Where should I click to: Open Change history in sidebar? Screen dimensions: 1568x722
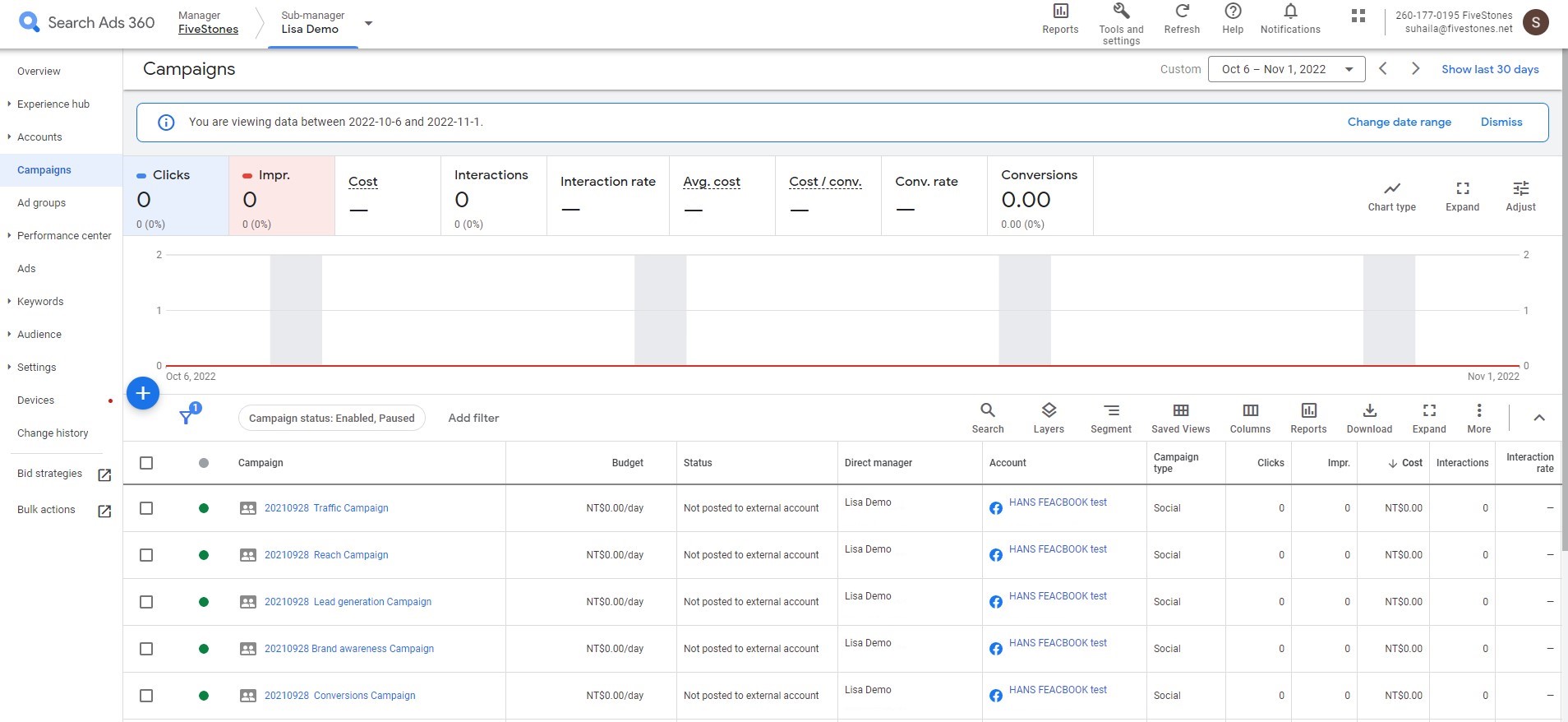coord(53,433)
